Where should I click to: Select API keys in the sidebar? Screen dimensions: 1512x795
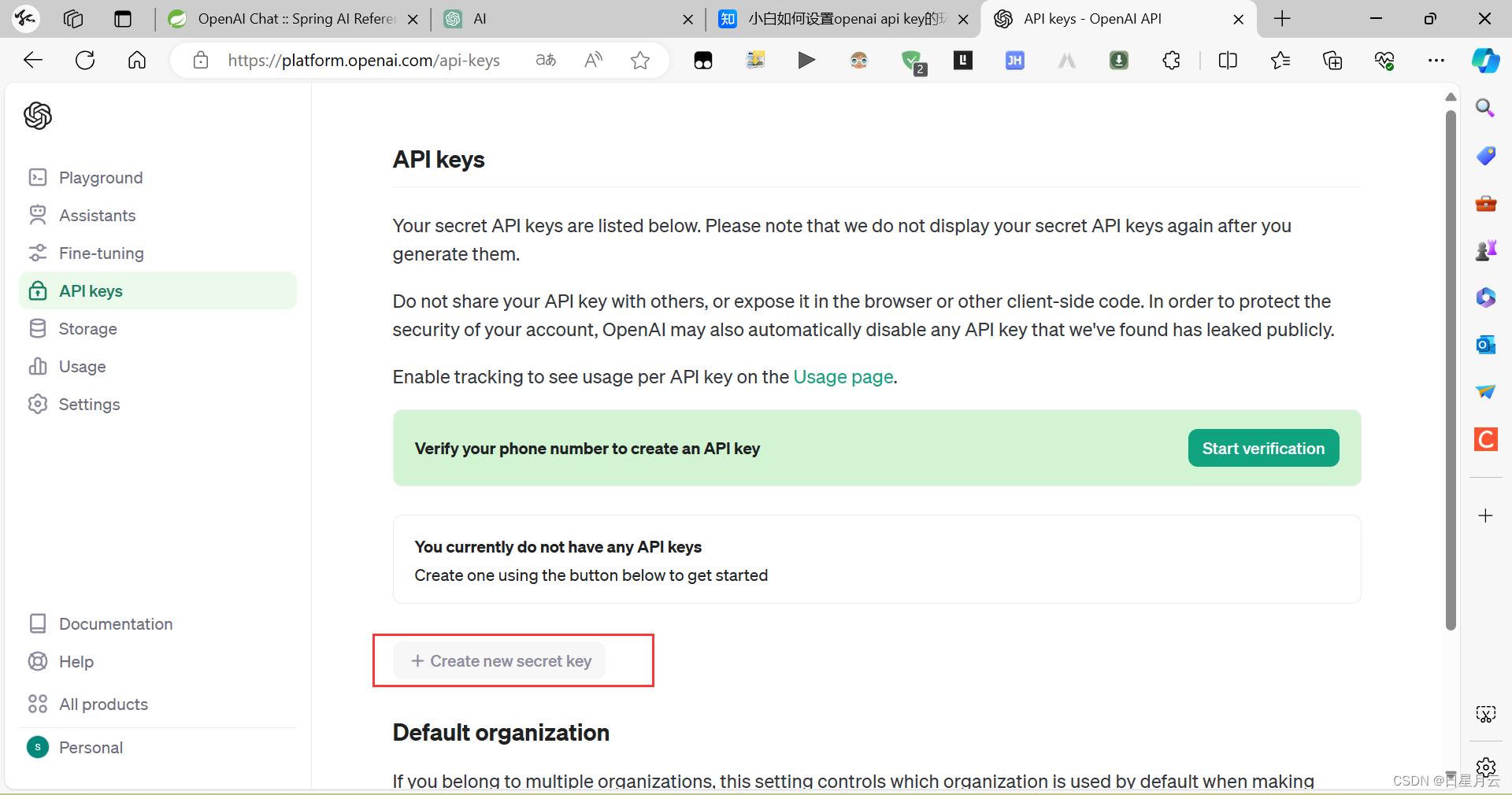point(157,291)
